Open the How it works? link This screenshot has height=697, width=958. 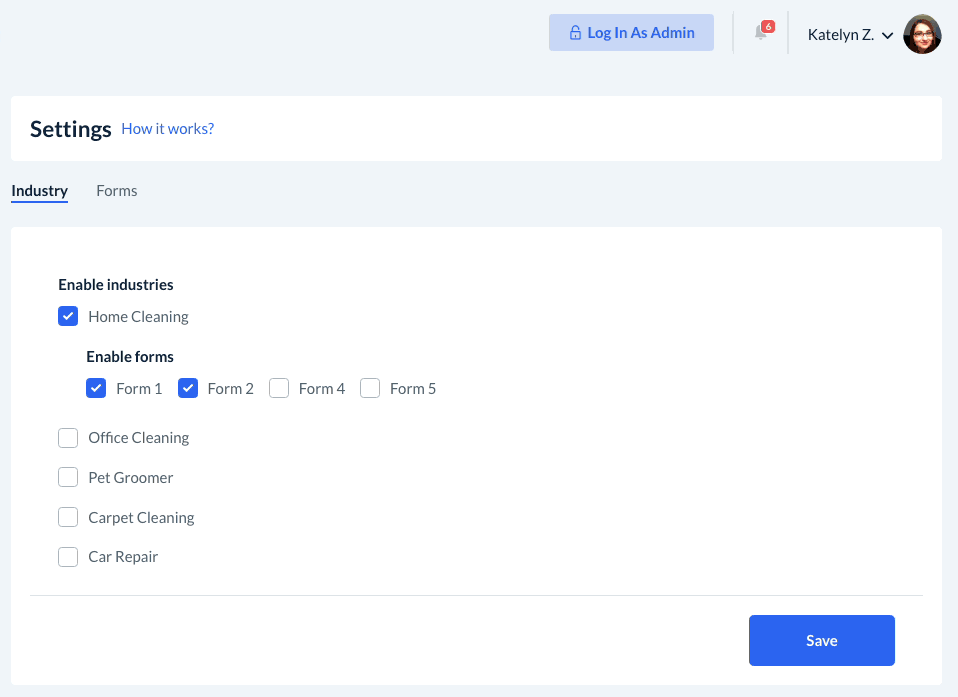pyautogui.click(x=168, y=129)
